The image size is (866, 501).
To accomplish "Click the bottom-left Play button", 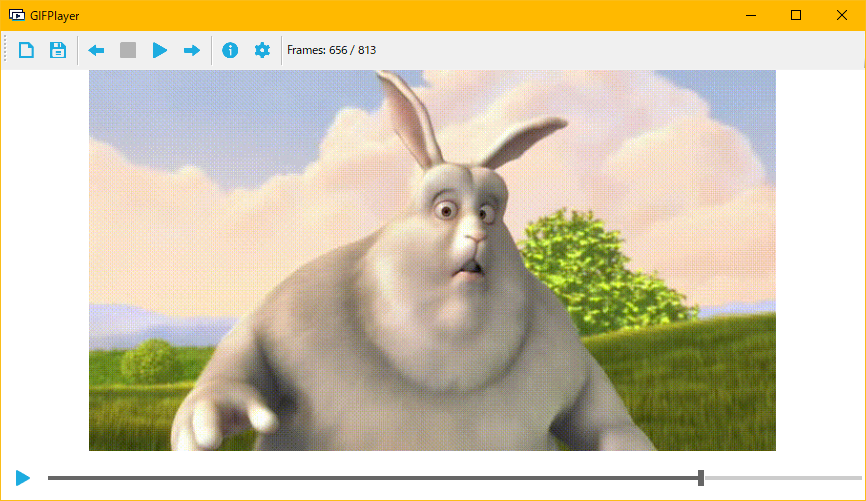I will [23, 478].
